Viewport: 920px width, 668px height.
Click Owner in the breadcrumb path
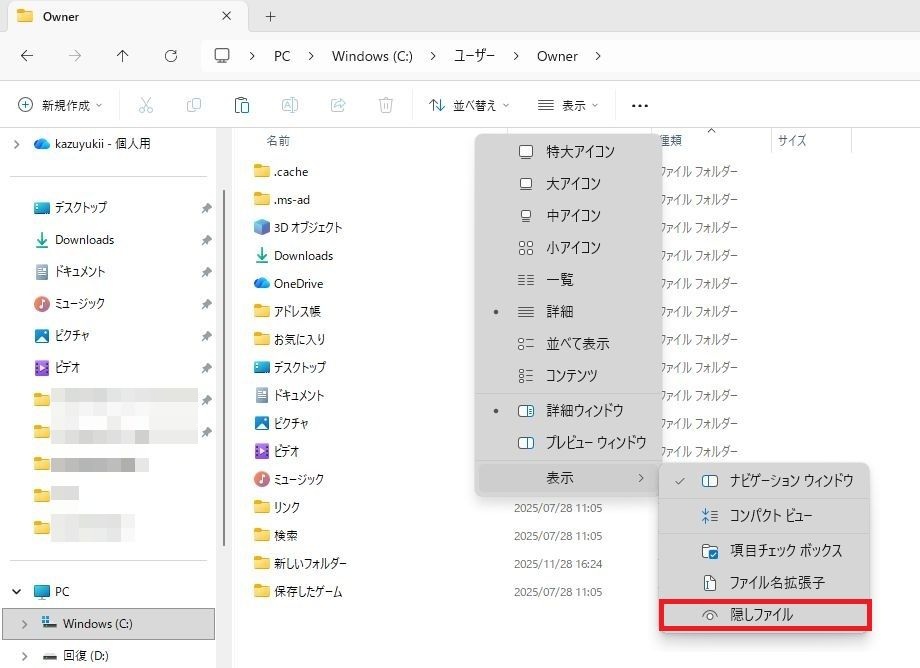coord(557,56)
